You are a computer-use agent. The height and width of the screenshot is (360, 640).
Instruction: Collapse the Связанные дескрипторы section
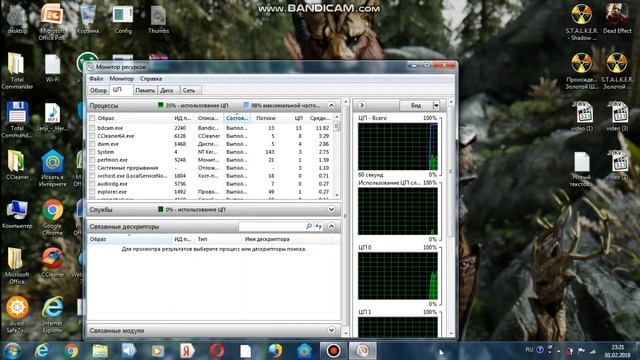(x=331, y=226)
